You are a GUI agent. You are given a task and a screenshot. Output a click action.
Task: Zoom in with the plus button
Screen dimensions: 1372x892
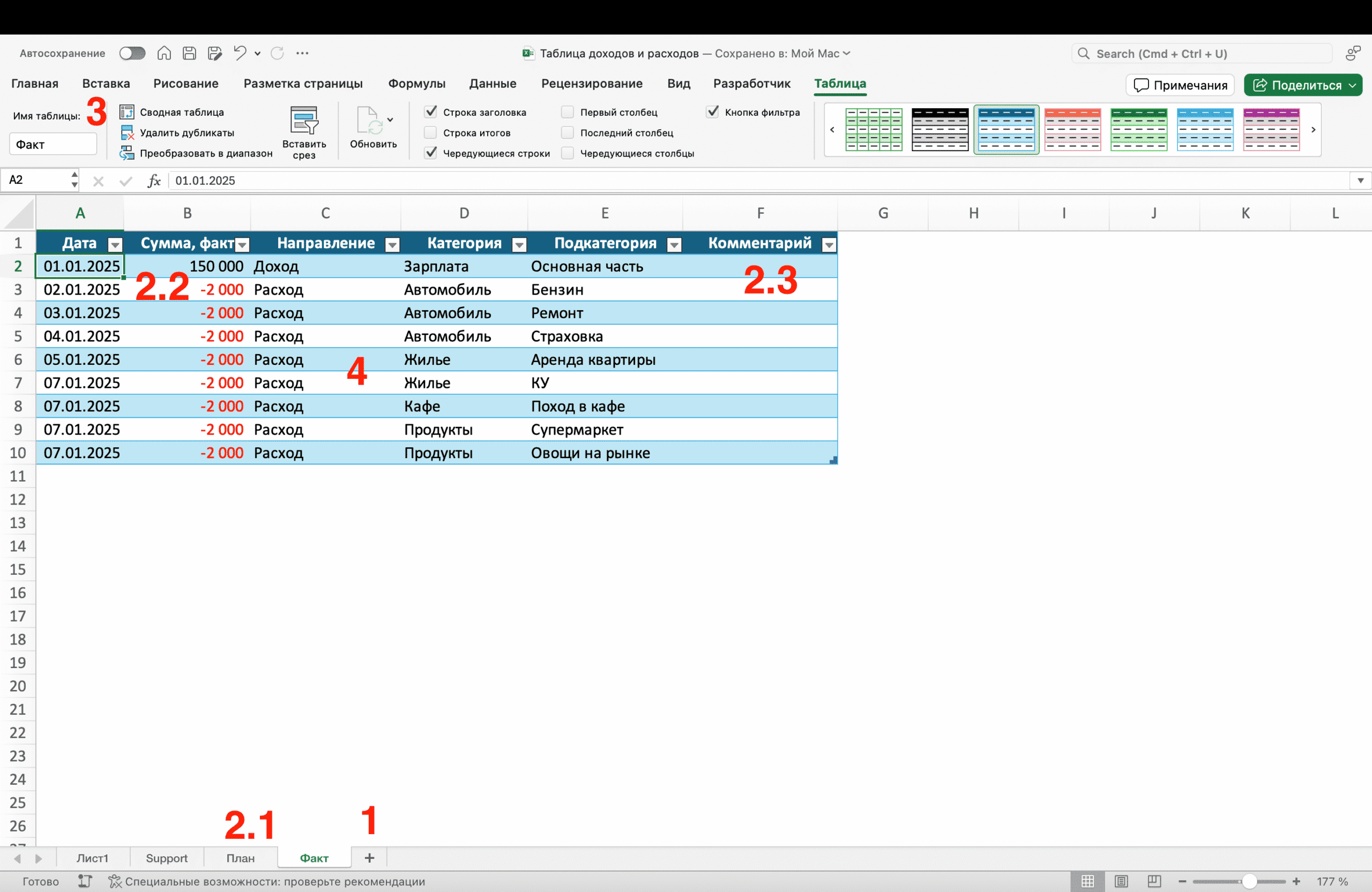pyautogui.click(x=1296, y=882)
